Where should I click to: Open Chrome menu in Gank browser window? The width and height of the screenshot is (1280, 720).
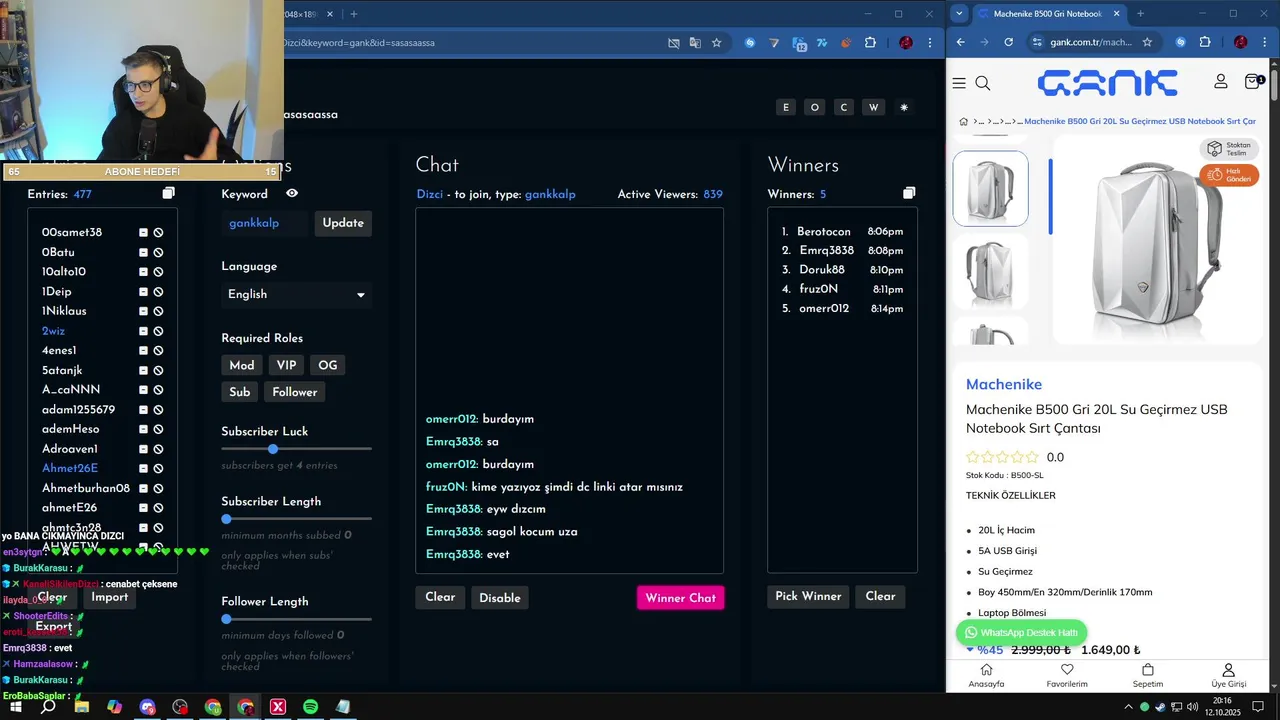(1265, 42)
